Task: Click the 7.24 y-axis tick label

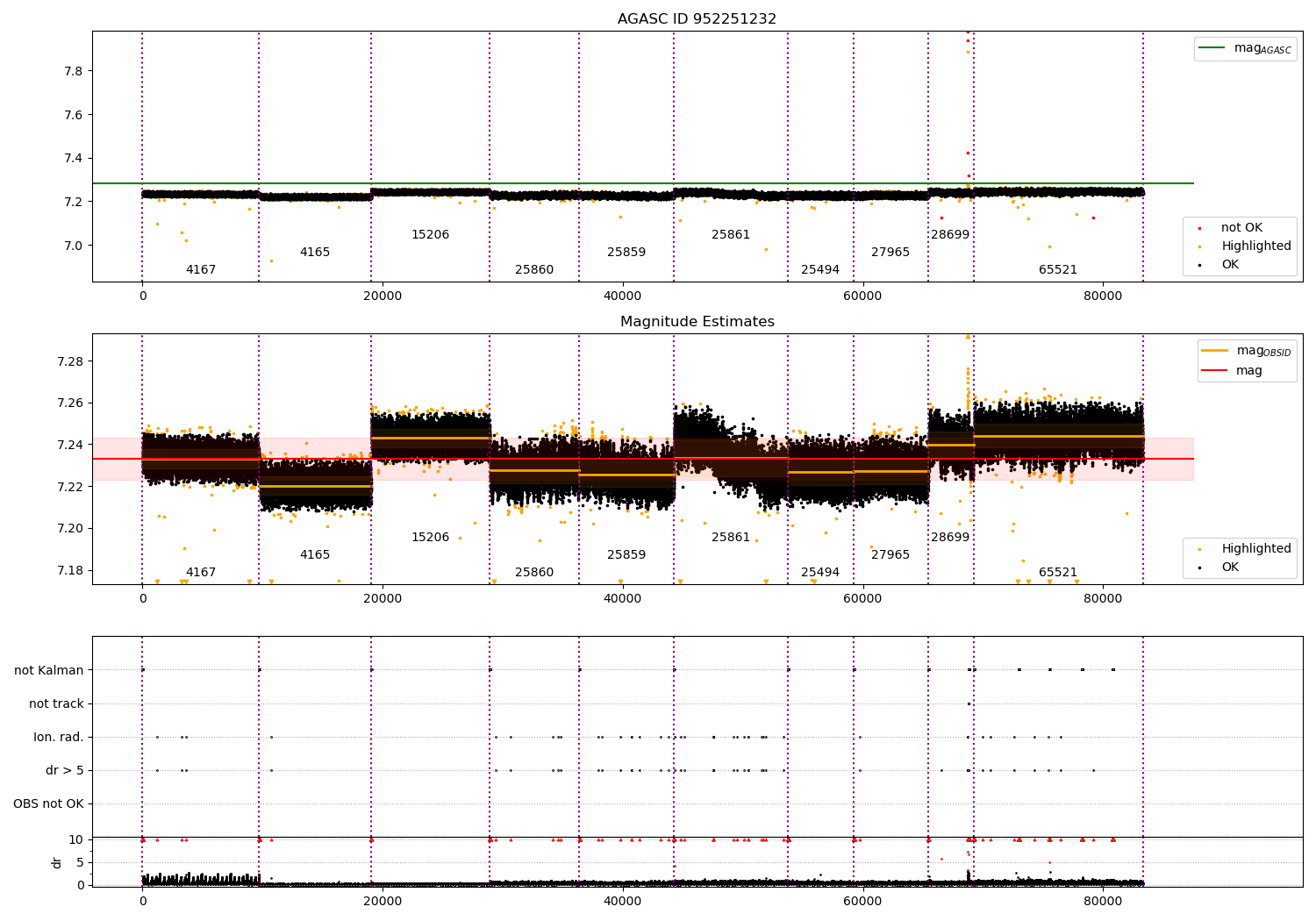Action: pos(71,445)
